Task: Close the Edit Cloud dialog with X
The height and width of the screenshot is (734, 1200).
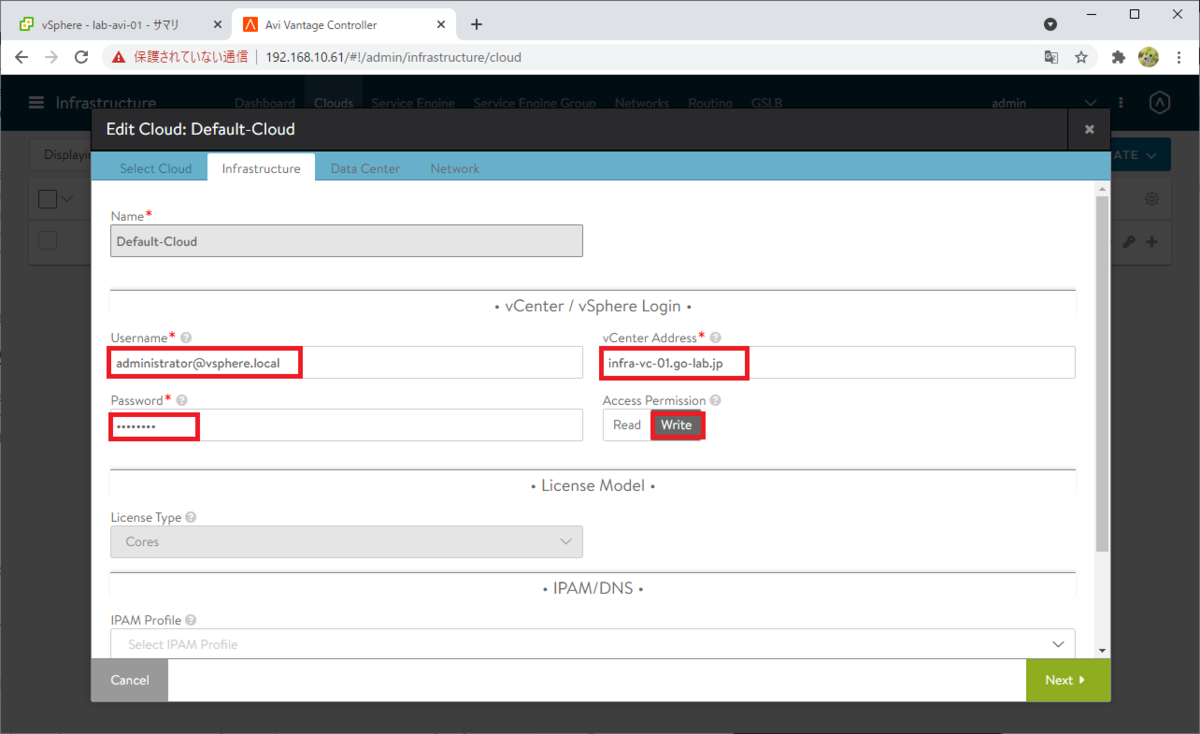Action: 1089,129
